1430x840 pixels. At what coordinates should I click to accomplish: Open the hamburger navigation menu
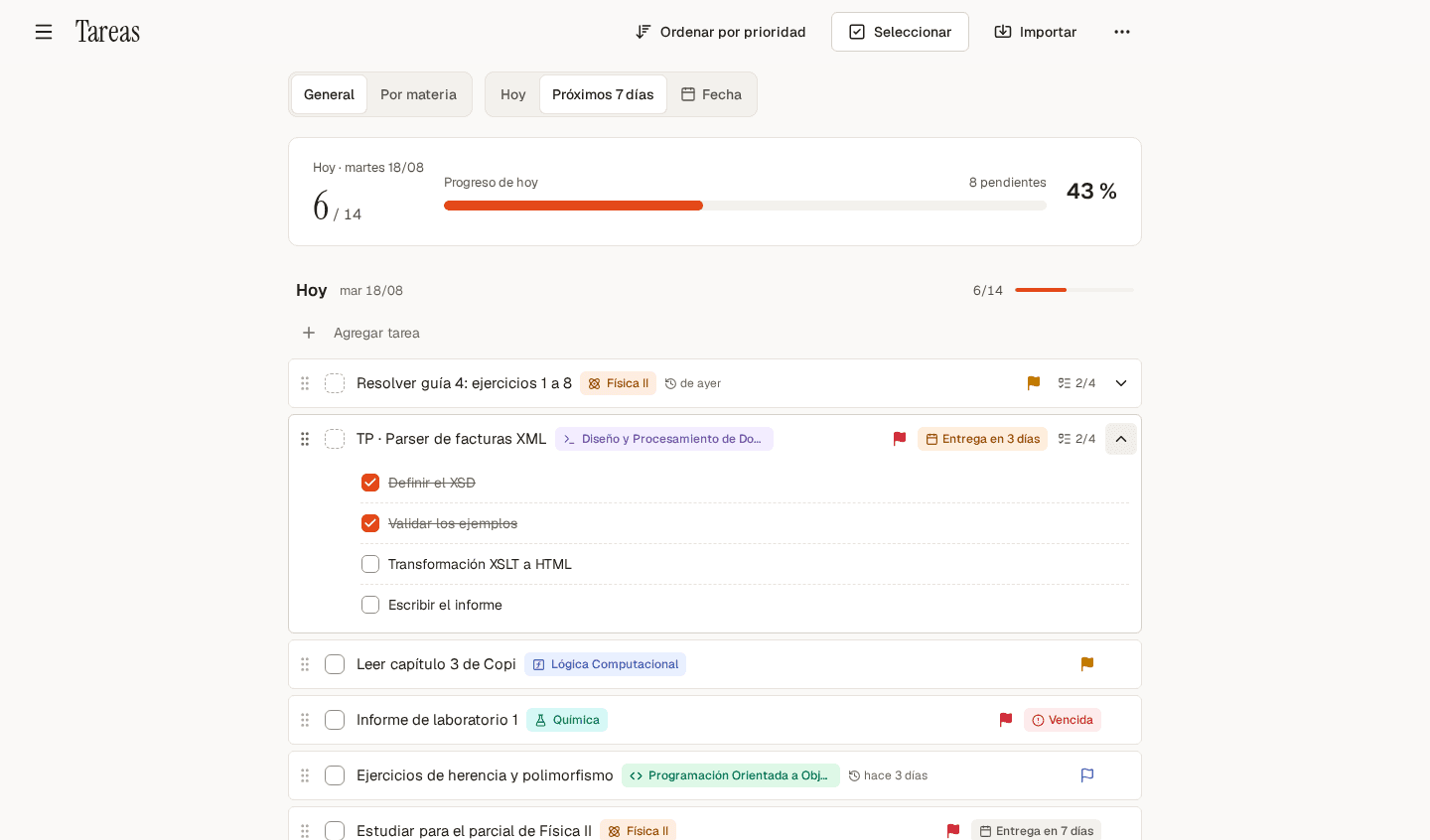(44, 32)
